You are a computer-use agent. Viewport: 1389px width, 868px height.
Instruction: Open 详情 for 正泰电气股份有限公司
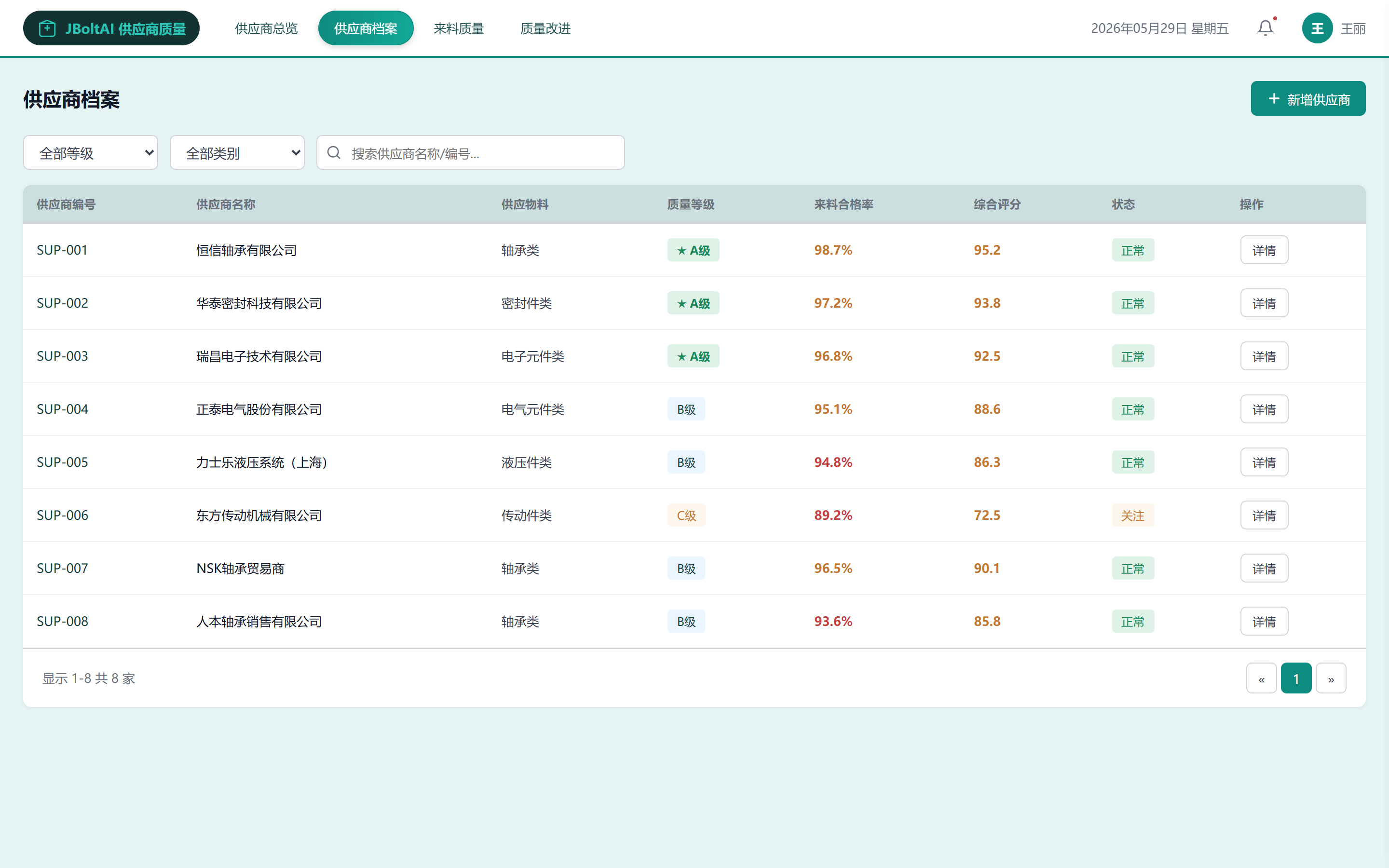click(1264, 409)
